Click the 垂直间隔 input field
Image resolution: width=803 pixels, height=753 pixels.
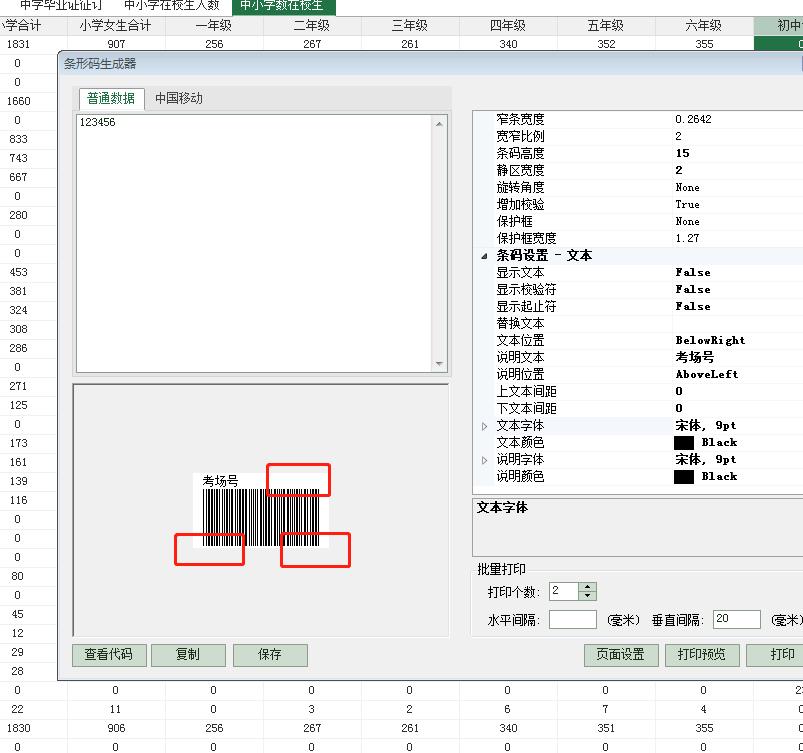point(736,620)
